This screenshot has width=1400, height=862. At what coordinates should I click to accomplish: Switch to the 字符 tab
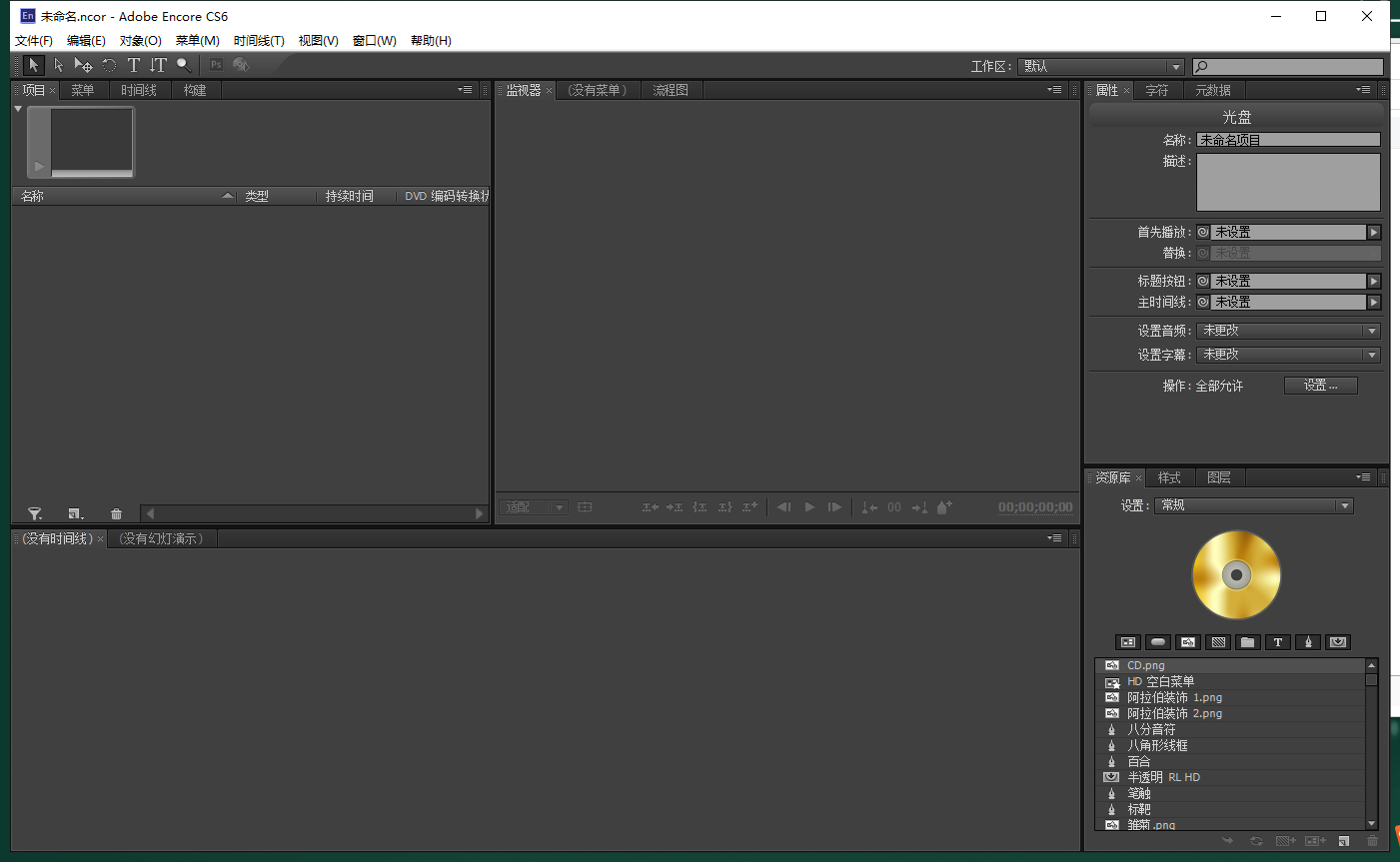tap(1157, 90)
